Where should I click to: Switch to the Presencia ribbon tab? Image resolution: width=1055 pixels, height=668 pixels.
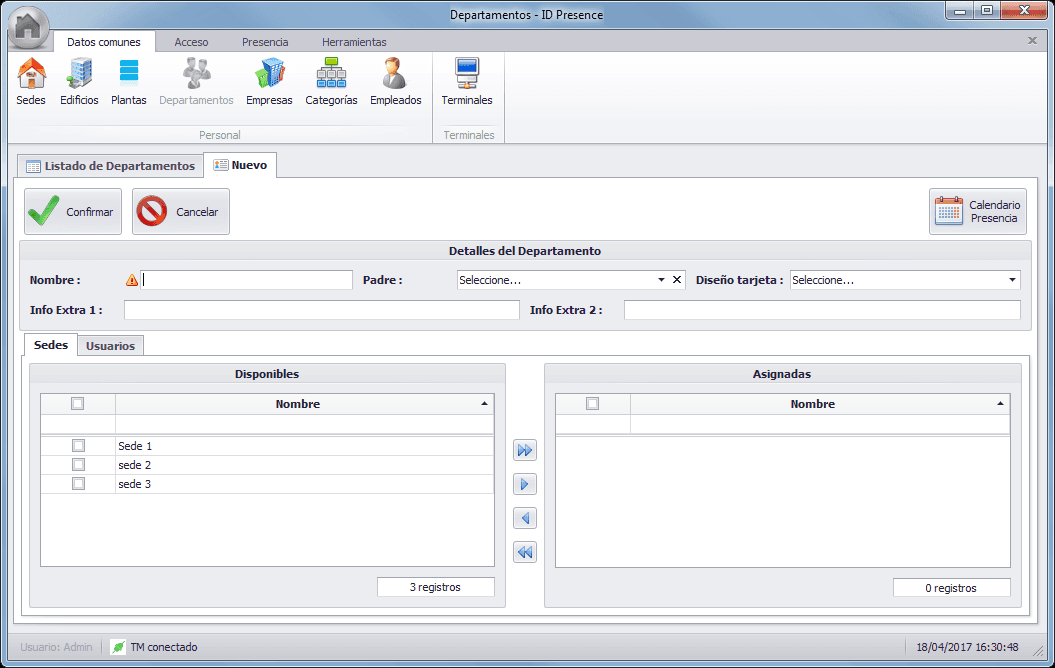click(x=265, y=42)
